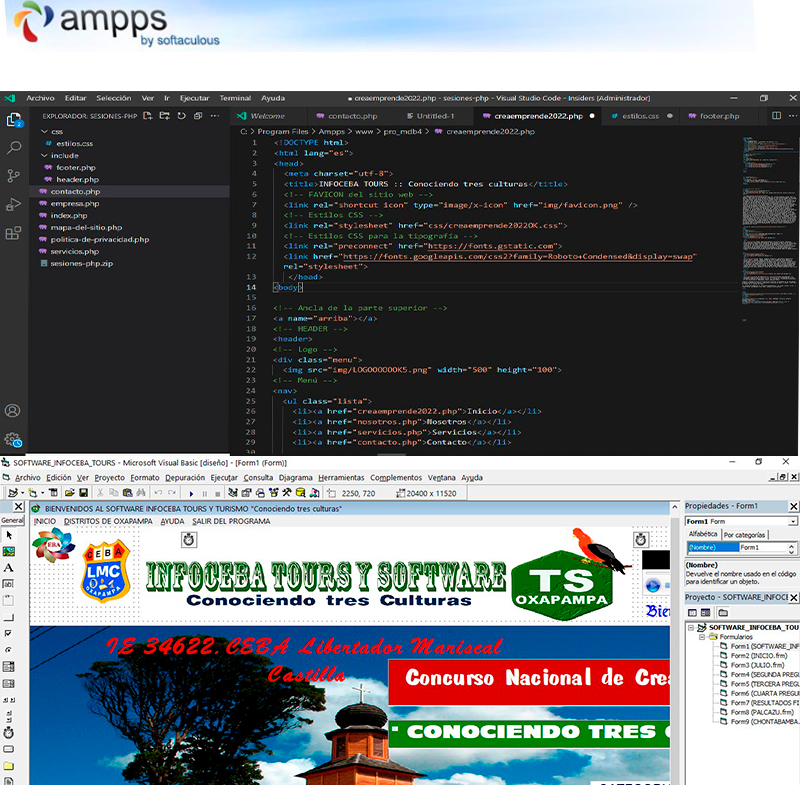Select the OptionButton control in VB toolbox
800x785 pixels.
[9, 649]
